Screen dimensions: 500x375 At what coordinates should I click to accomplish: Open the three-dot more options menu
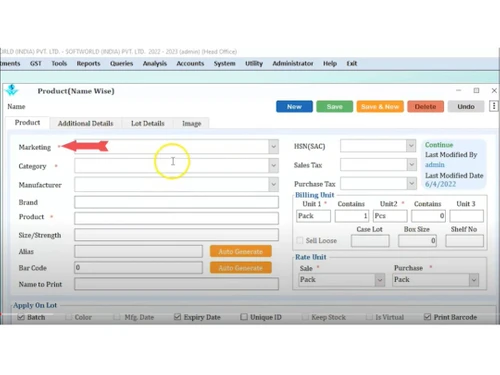pyautogui.click(x=494, y=106)
